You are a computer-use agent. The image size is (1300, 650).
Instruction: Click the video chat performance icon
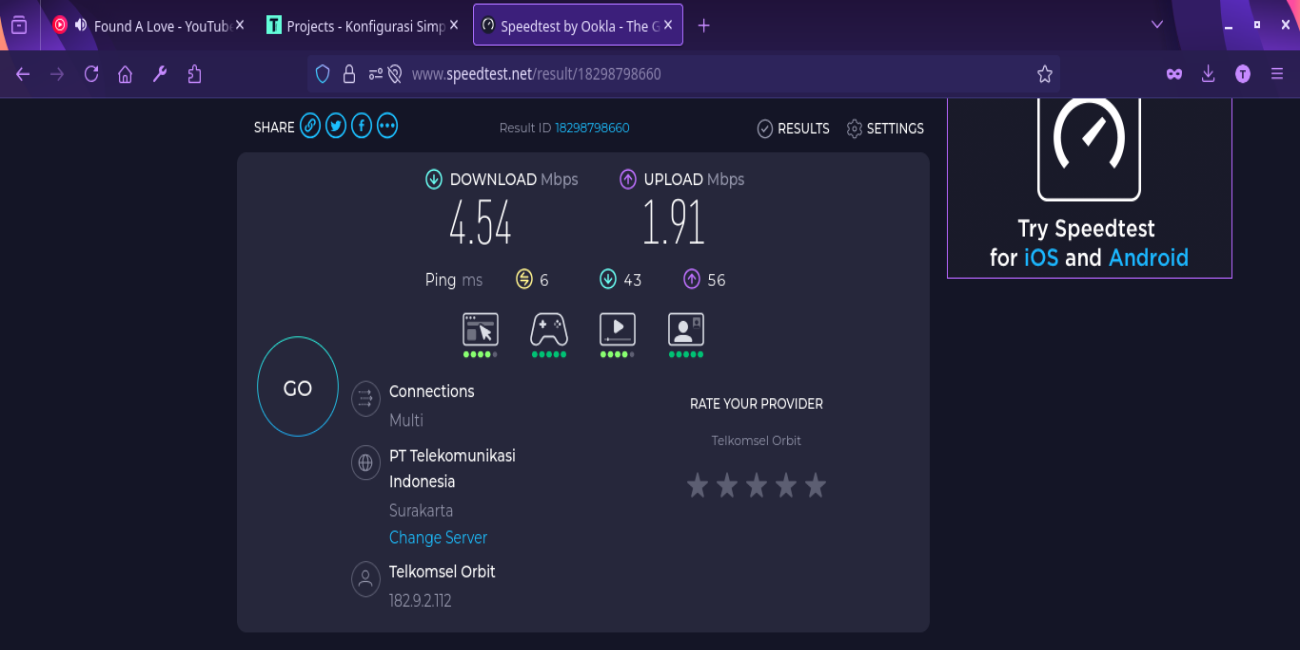[686, 329]
